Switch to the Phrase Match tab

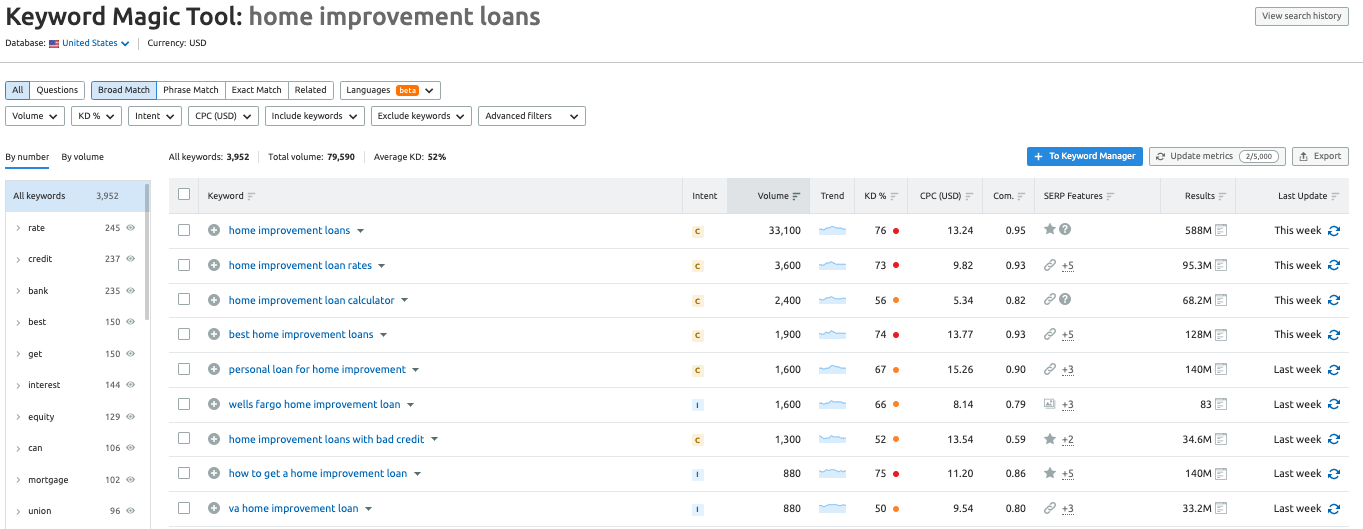pyautogui.click(x=190, y=90)
